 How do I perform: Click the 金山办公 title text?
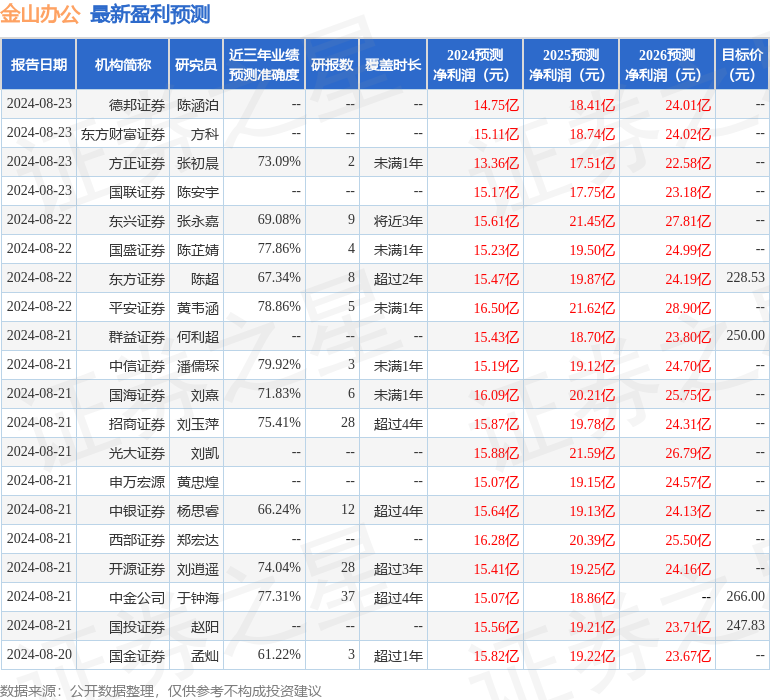tap(40, 14)
